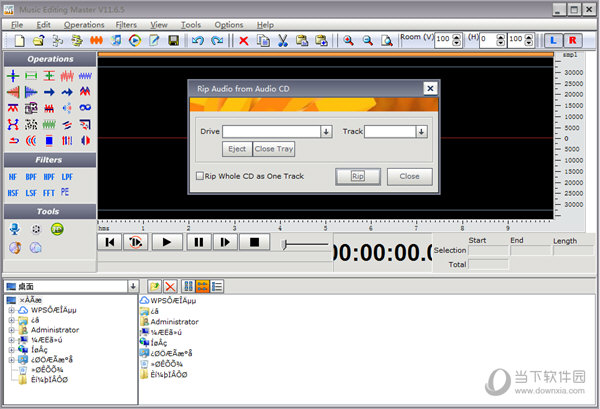
Task: Switch to the list view button
Action: click(217, 286)
